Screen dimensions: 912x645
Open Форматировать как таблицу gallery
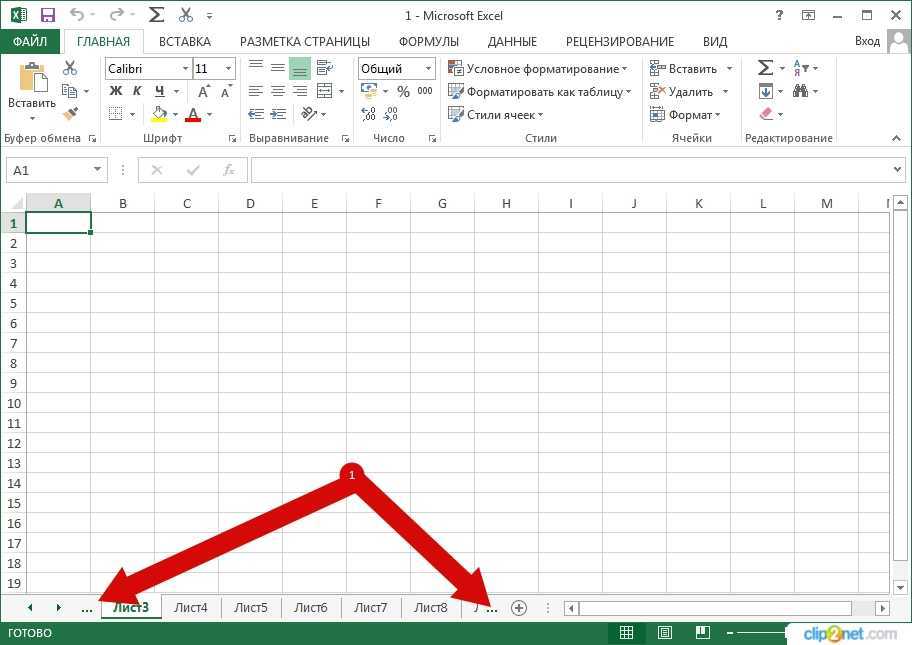539,92
